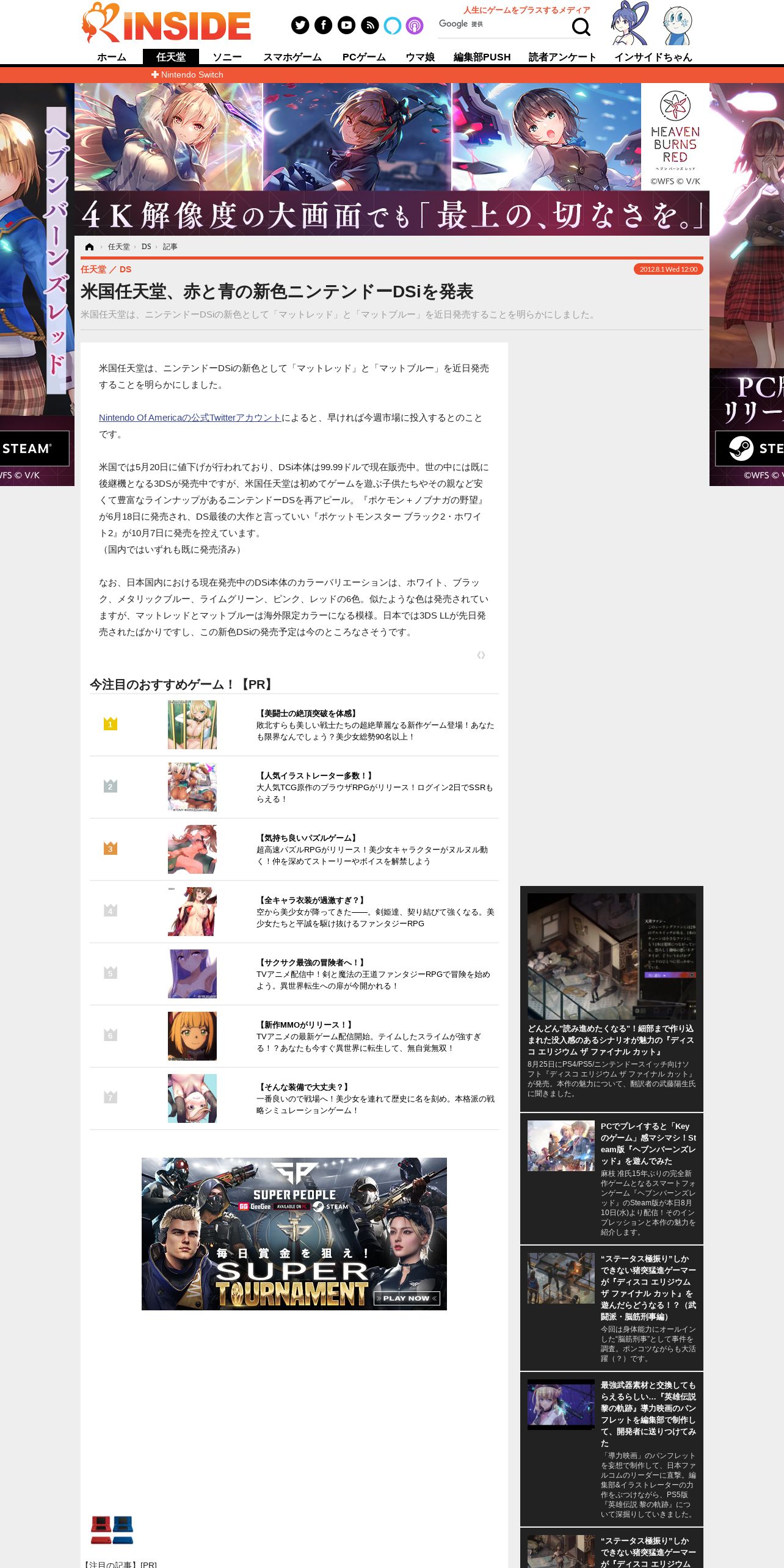Viewport: 784px width, 1568px height.
Task: Click the white round mascot character
Action: [x=677, y=26]
